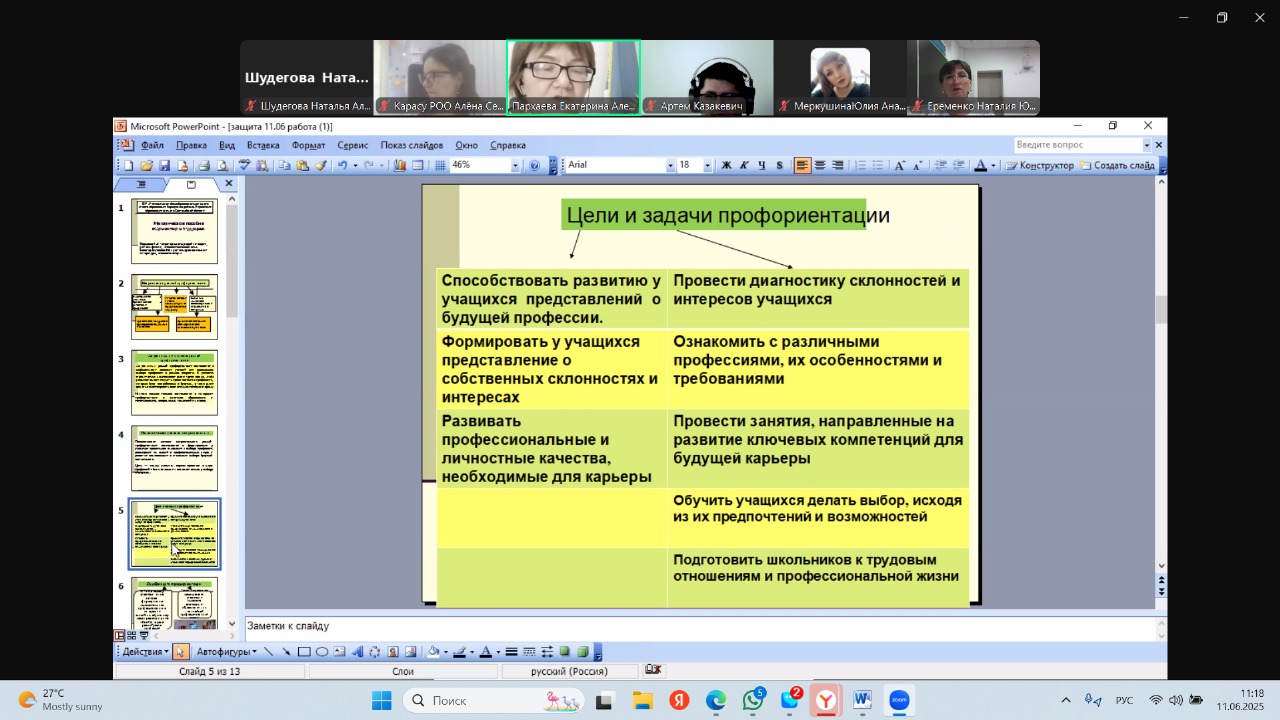
Task: Open the Показ слайдов menu
Action: point(411,145)
